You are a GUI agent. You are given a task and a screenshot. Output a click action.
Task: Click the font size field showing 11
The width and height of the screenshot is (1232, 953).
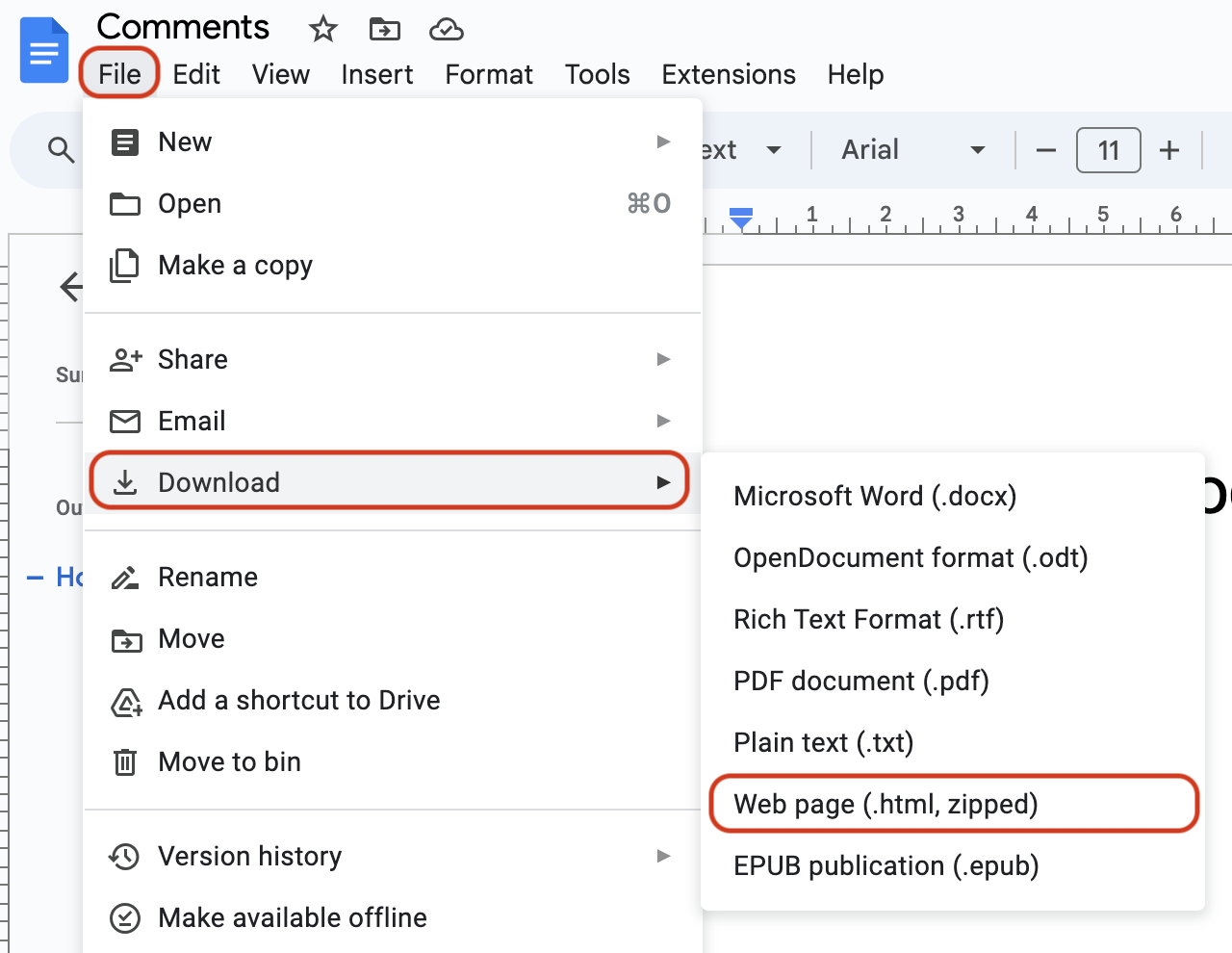click(1109, 150)
